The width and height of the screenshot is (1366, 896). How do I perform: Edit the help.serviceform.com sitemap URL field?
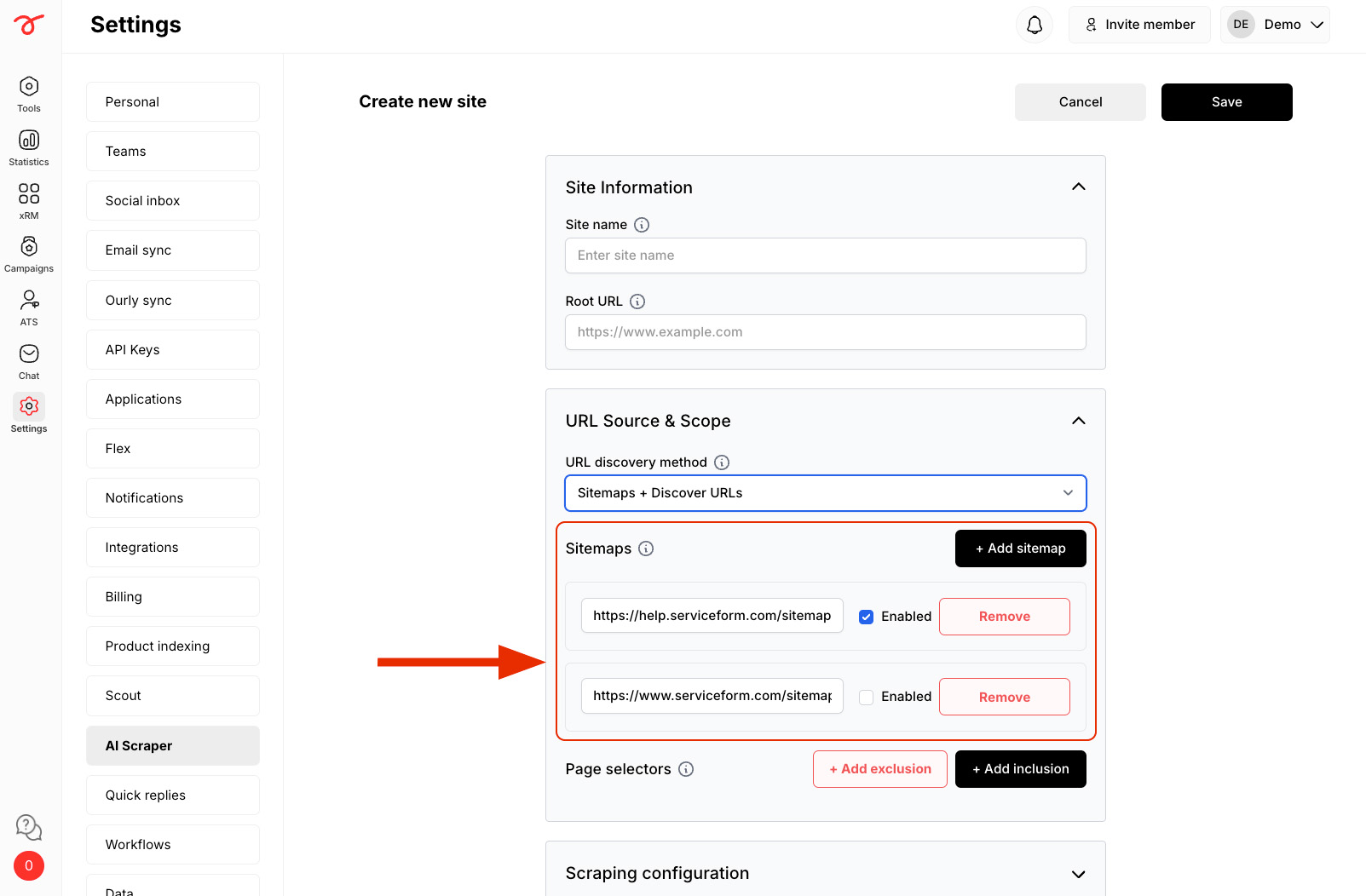pyautogui.click(x=712, y=616)
